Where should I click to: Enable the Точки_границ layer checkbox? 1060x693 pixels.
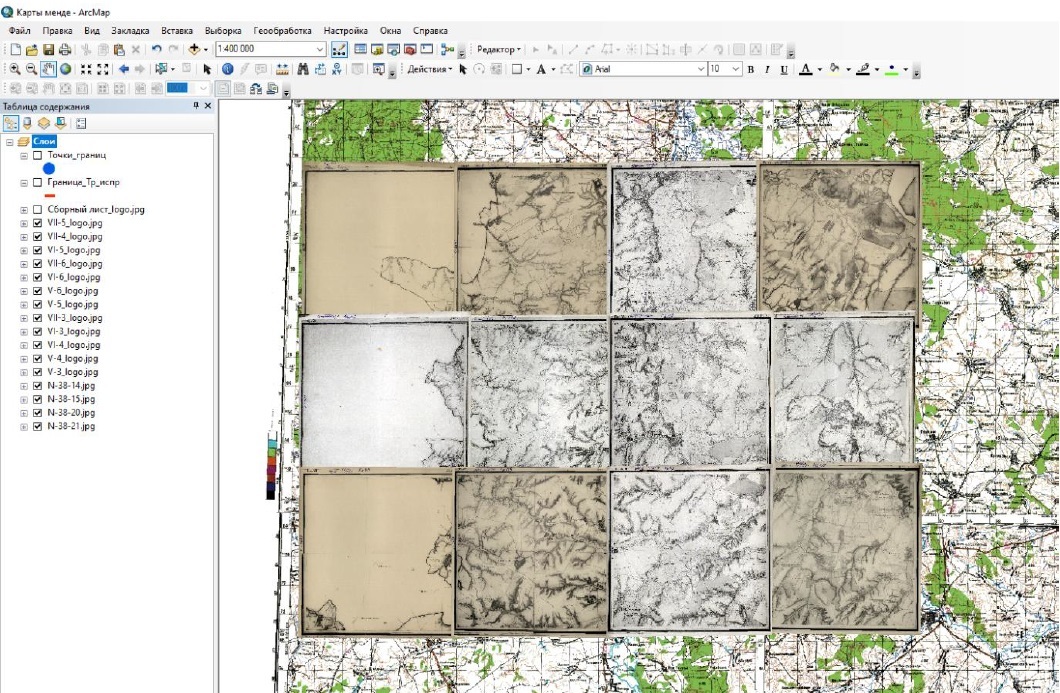[37, 156]
